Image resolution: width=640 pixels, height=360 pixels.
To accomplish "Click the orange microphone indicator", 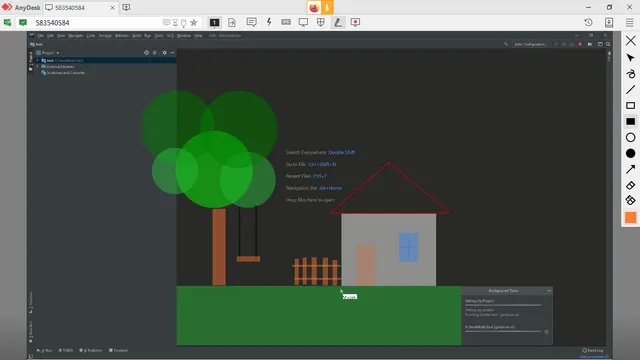I will (327, 7).
